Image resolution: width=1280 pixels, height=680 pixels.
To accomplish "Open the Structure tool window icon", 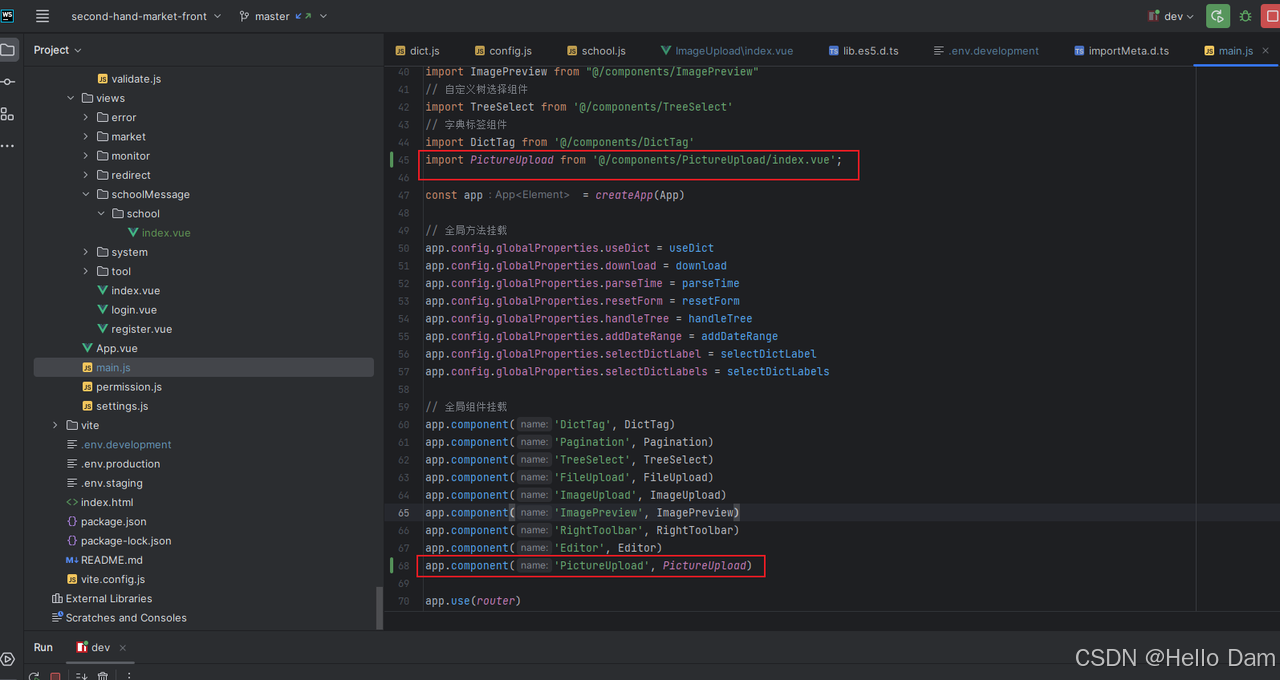I will pos(8,113).
